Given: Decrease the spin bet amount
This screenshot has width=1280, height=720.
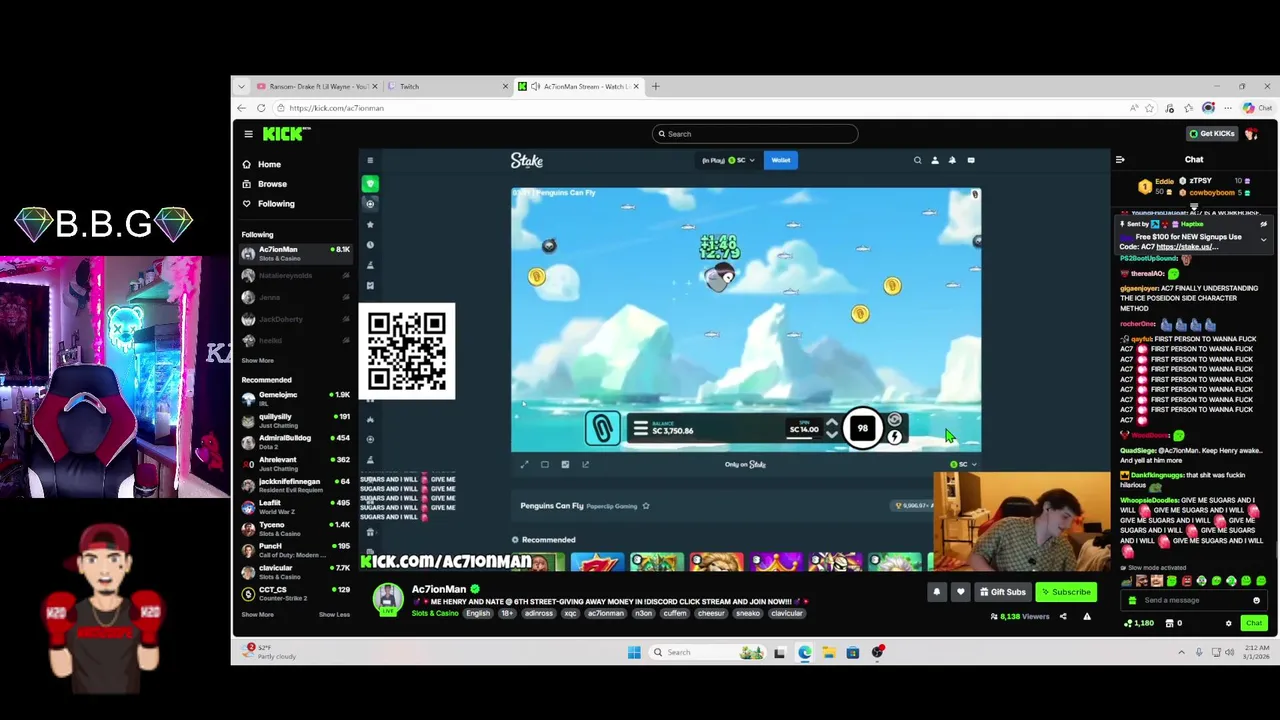Looking at the screenshot, I should pyautogui.click(x=831, y=435).
